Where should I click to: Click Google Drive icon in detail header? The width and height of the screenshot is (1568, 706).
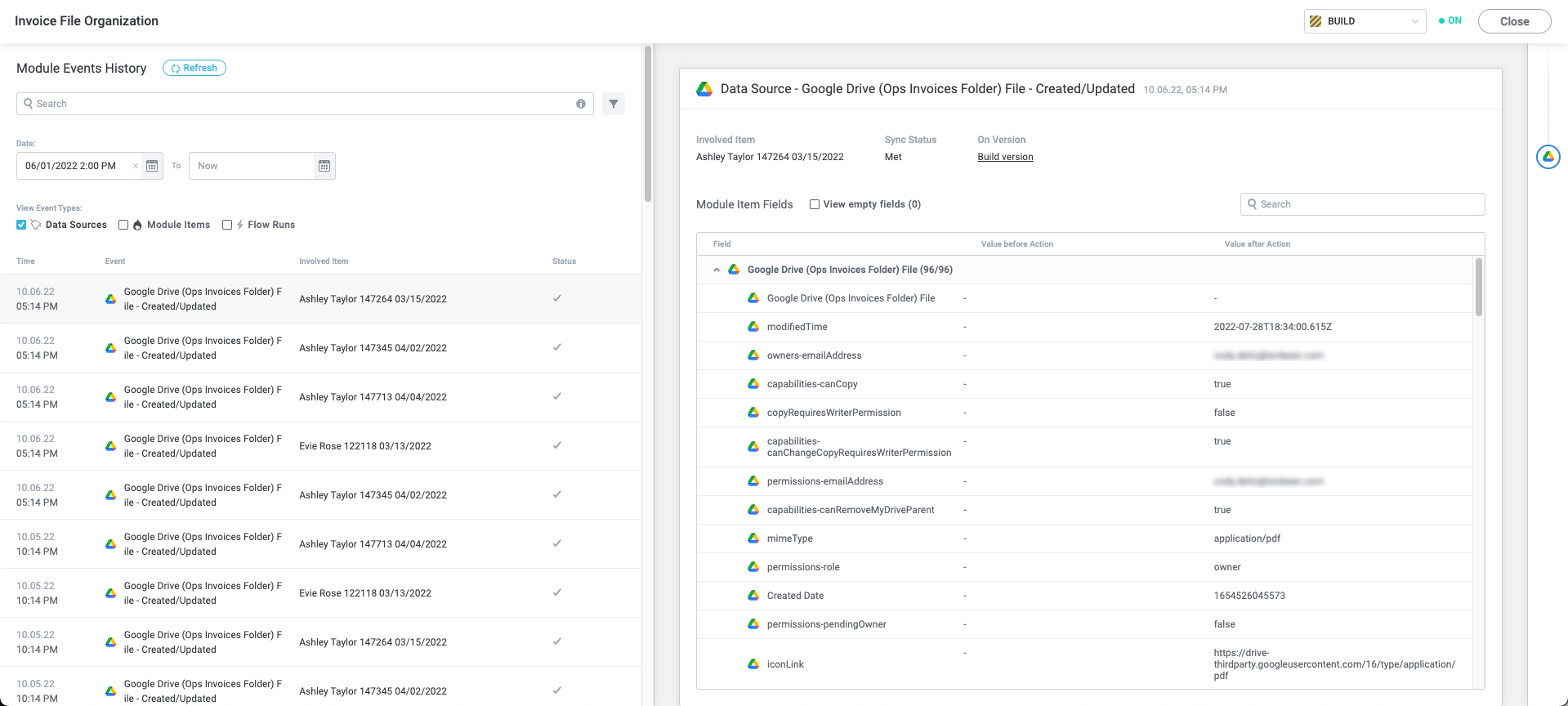coord(704,89)
